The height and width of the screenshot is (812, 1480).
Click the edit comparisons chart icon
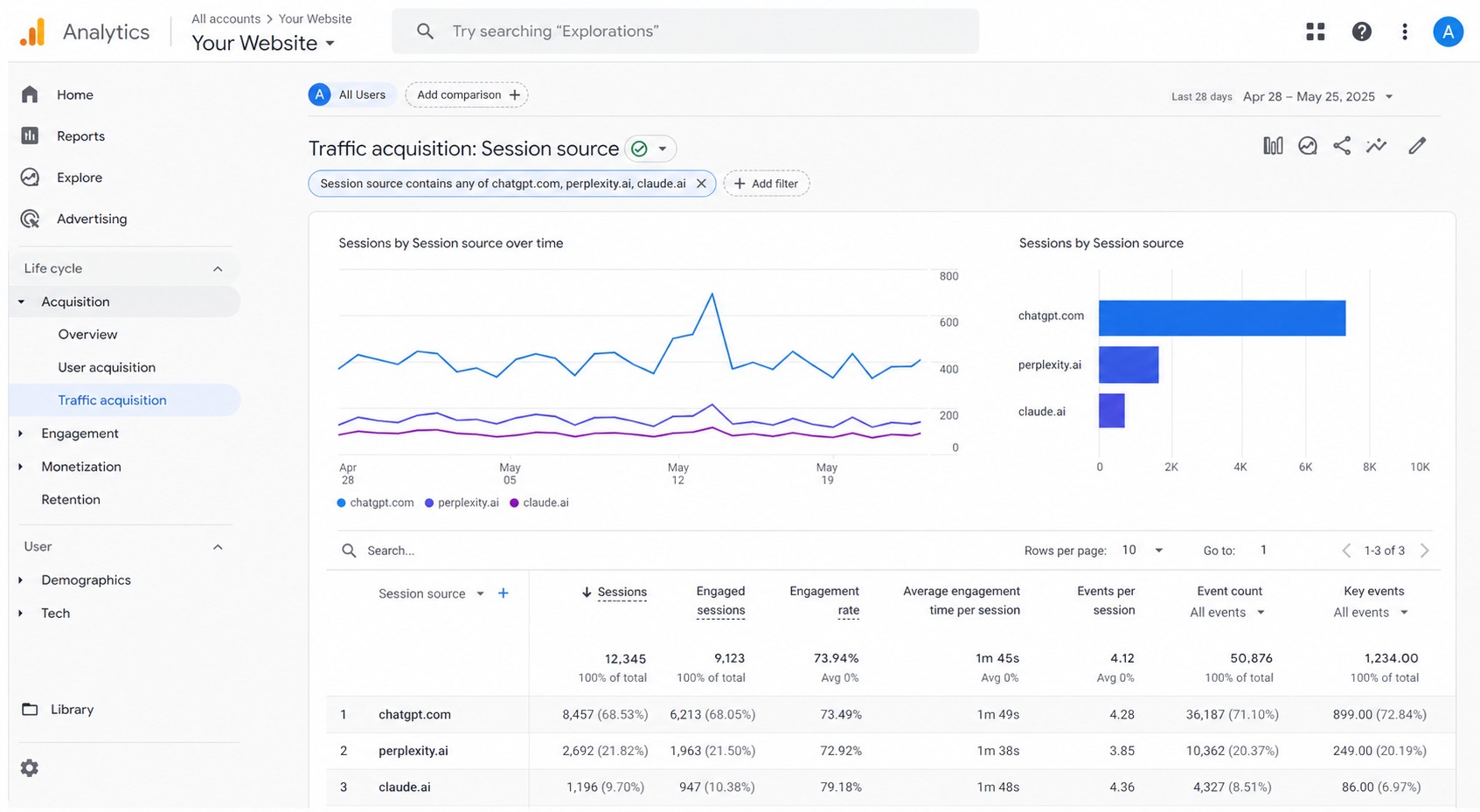click(x=1273, y=146)
